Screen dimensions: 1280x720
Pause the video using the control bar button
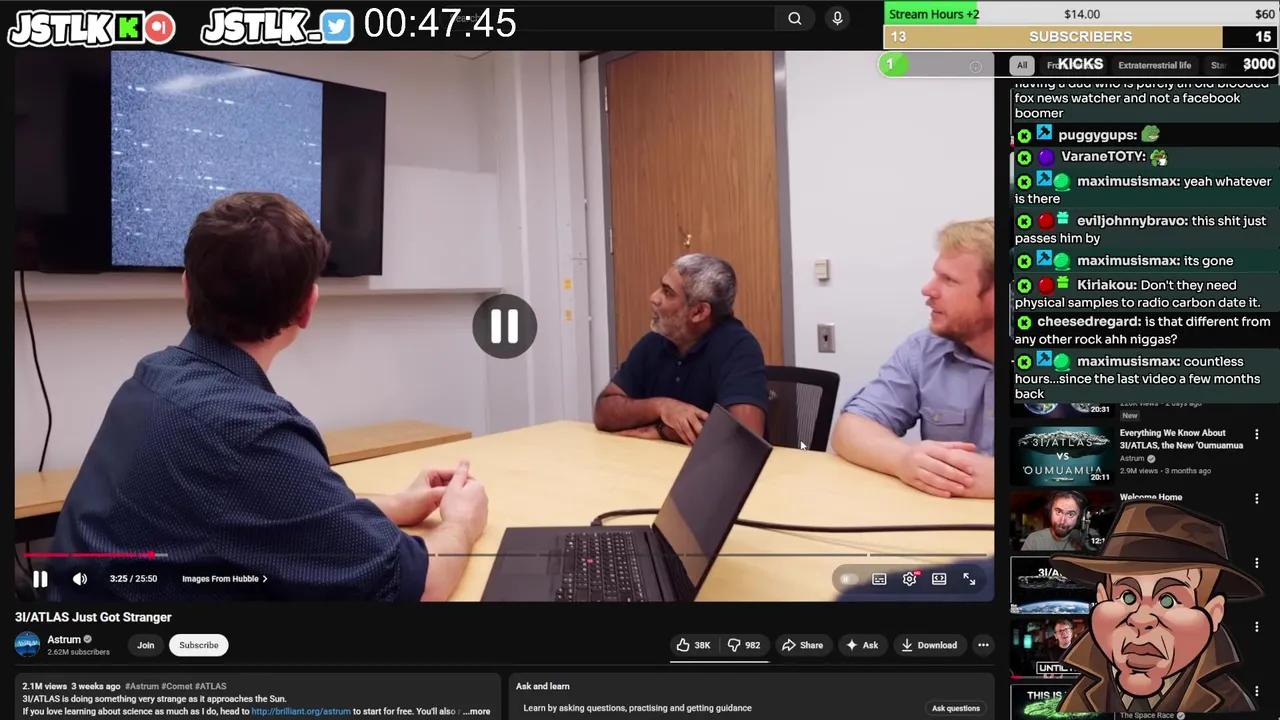tap(40, 579)
